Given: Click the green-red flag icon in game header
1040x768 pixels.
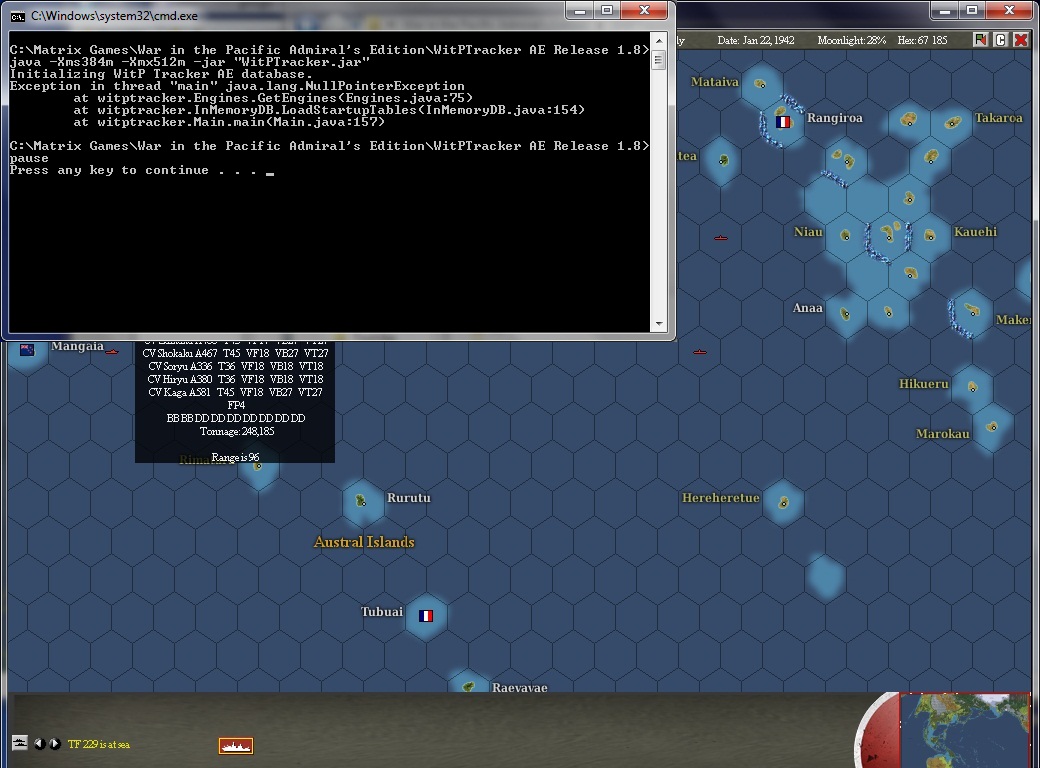Looking at the screenshot, I should pyautogui.click(x=980, y=40).
